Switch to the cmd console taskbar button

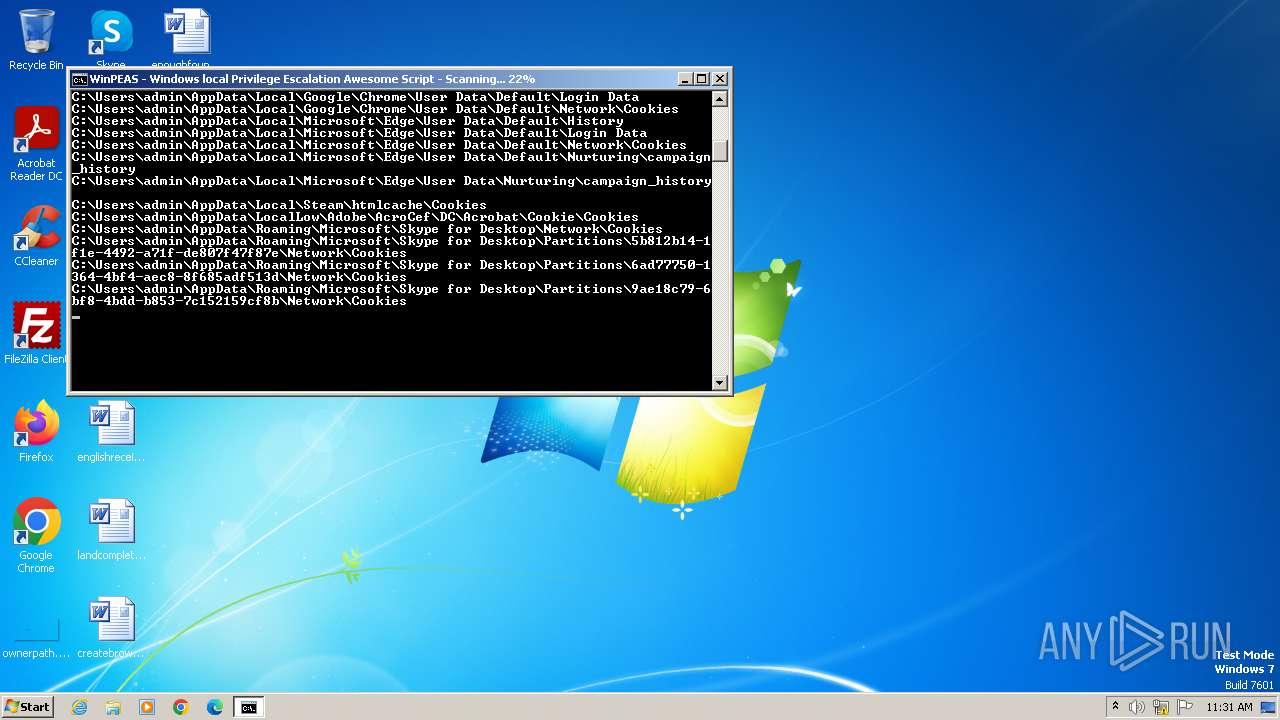pos(248,707)
